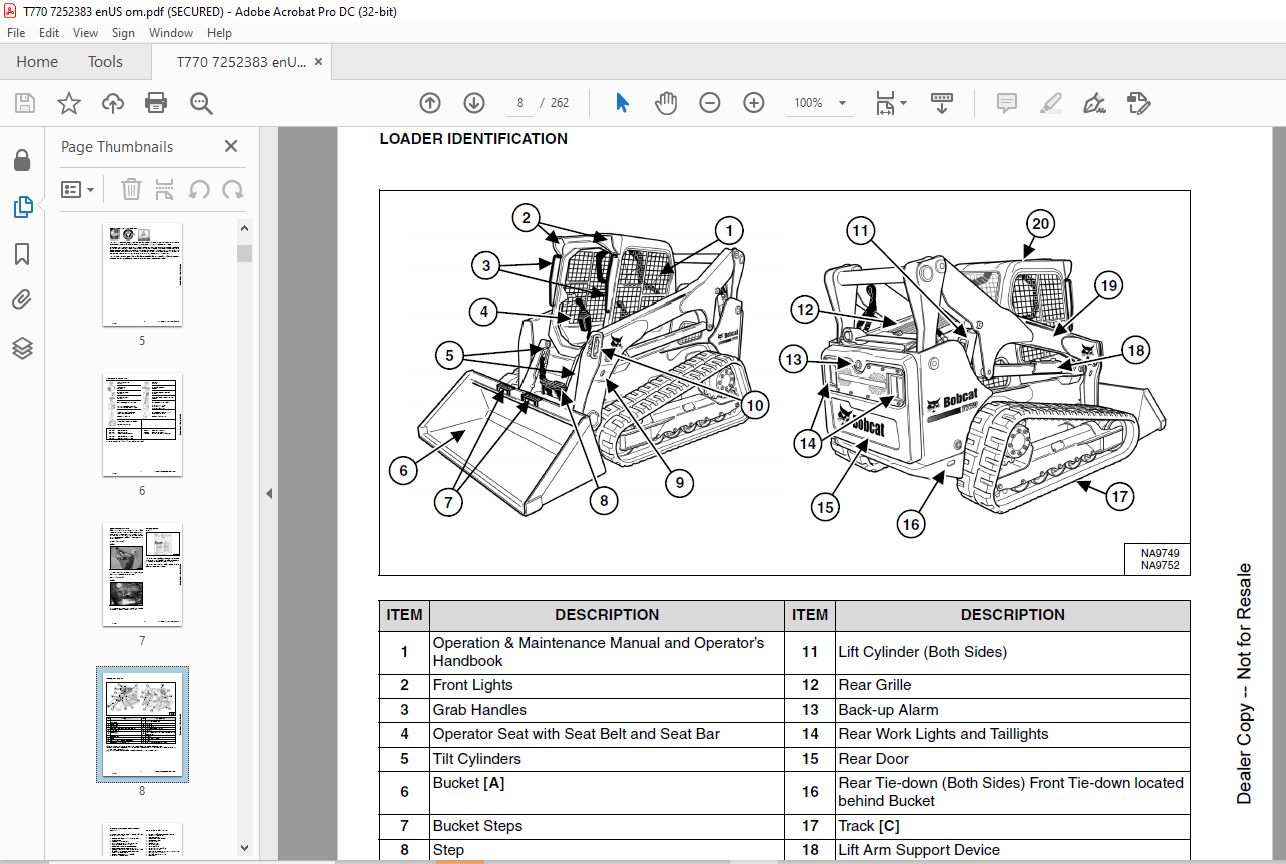Click the read mode keyboard icon
The height and width of the screenshot is (864, 1286).
click(x=942, y=103)
